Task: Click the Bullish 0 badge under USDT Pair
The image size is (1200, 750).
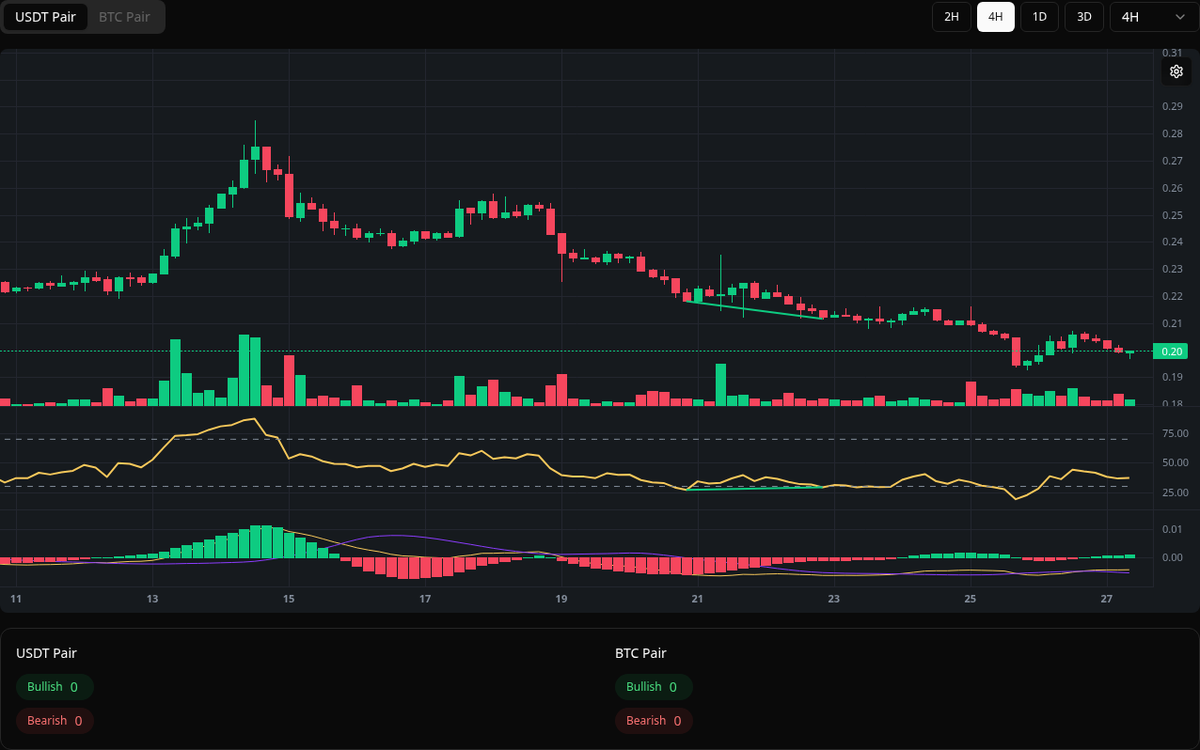Action: point(54,687)
